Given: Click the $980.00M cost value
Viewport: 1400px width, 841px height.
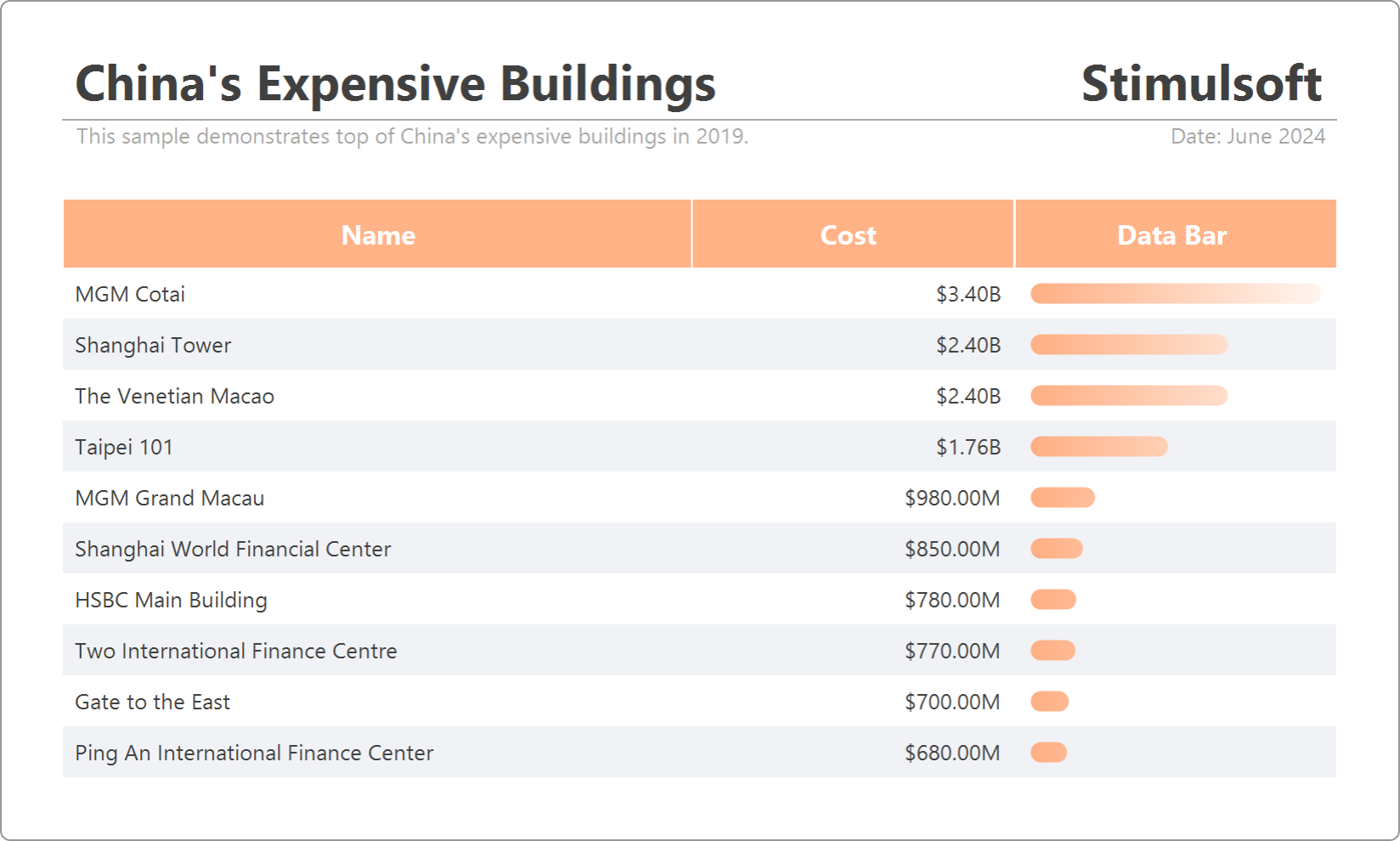Looking at the screenshot, I should 952,498.
